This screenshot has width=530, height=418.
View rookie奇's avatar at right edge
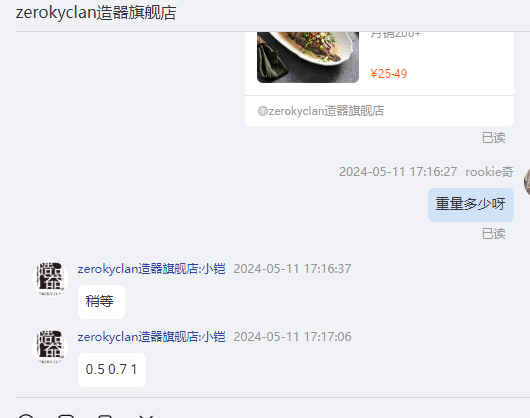click(527, 182)
